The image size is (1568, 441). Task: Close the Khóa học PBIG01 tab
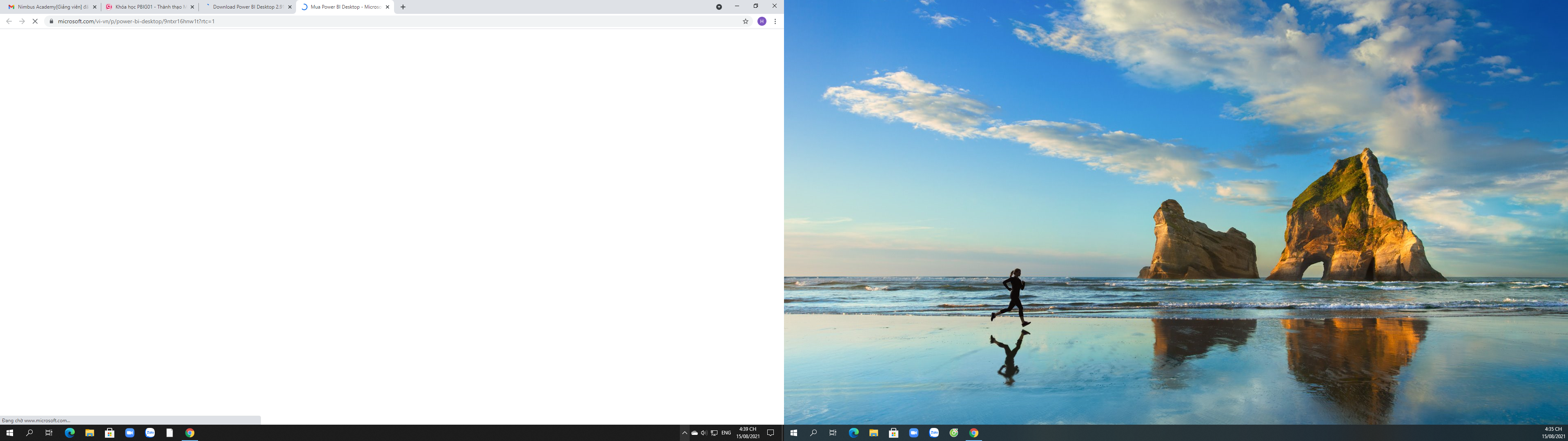(x=192, y=7)
